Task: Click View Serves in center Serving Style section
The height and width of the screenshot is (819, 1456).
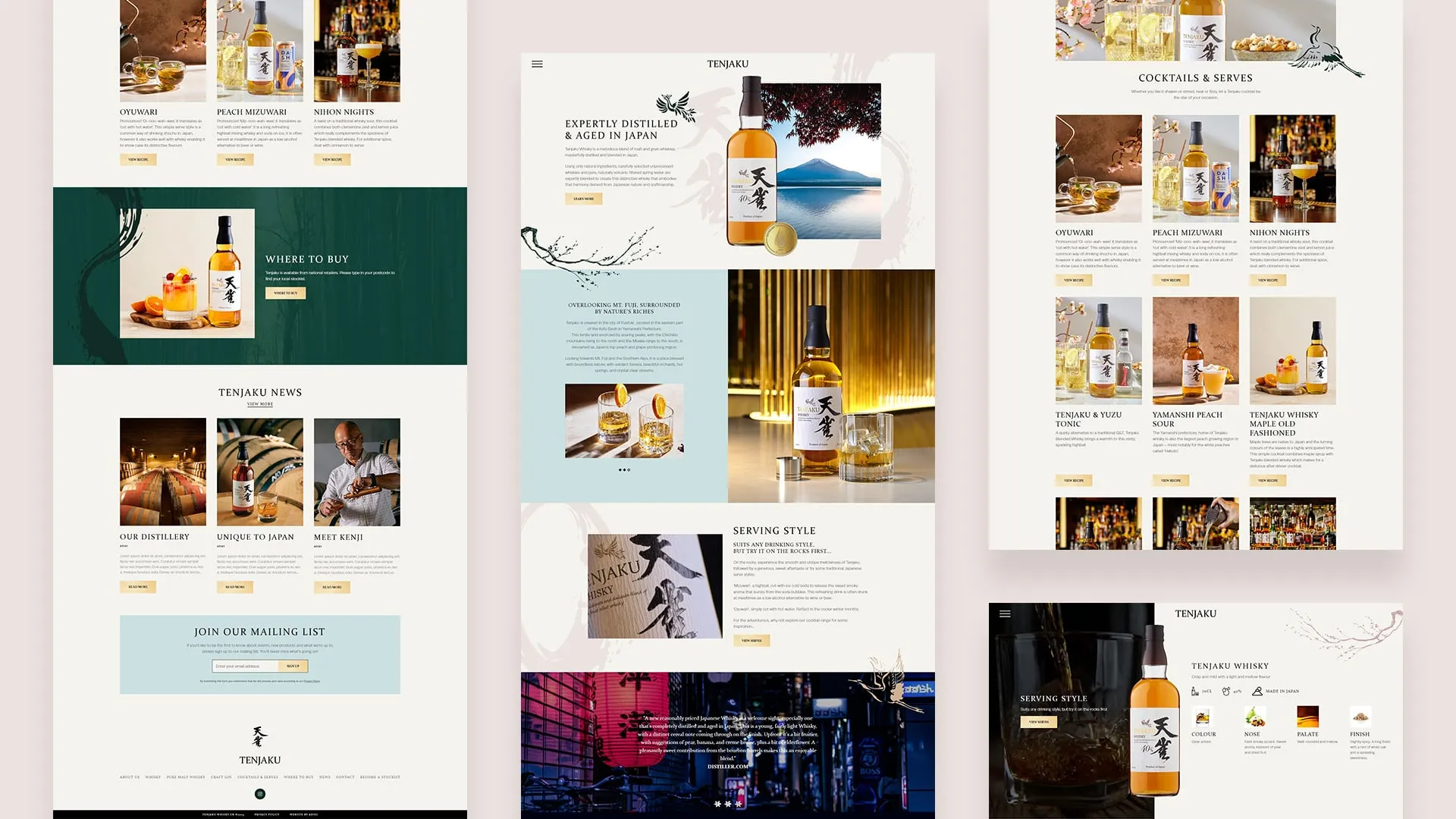Action: tap(752, 641)
